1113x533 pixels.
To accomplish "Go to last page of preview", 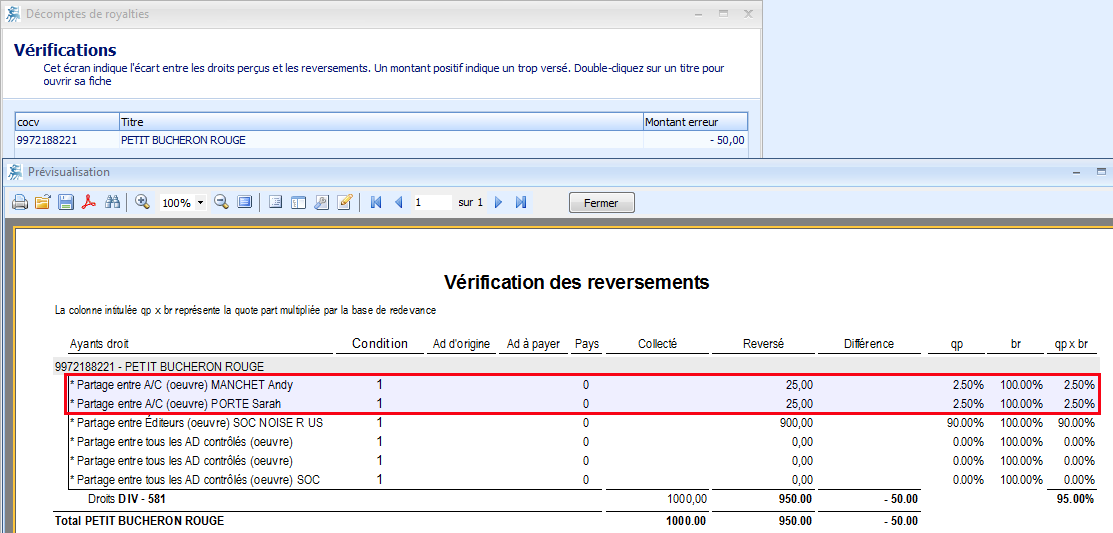I will tap(521, 202).
